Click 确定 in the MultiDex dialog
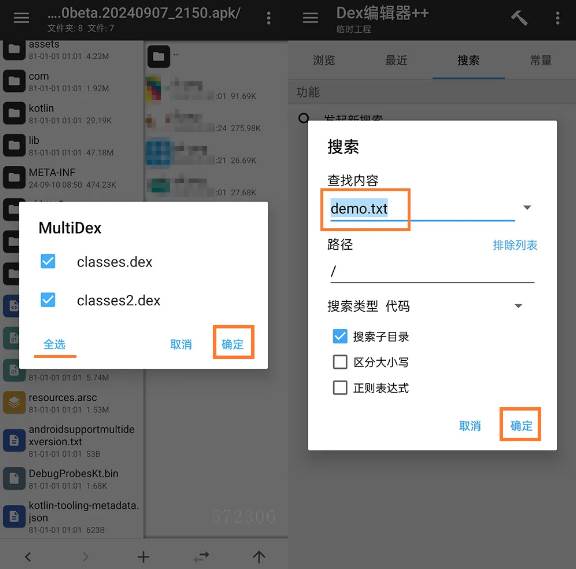Screen dimensions: 576x569 [x=233, y=344]
